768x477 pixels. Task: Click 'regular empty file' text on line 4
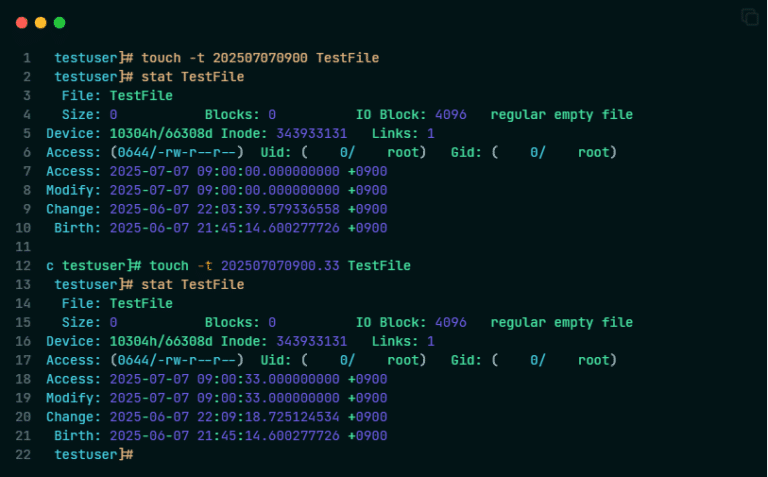[x=562, y=115]
